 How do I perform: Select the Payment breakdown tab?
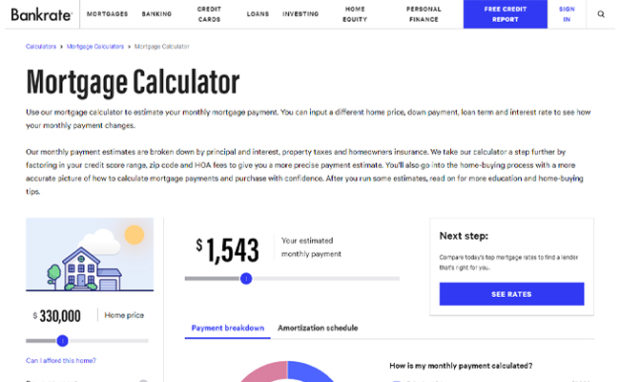(x=228, y=328)
